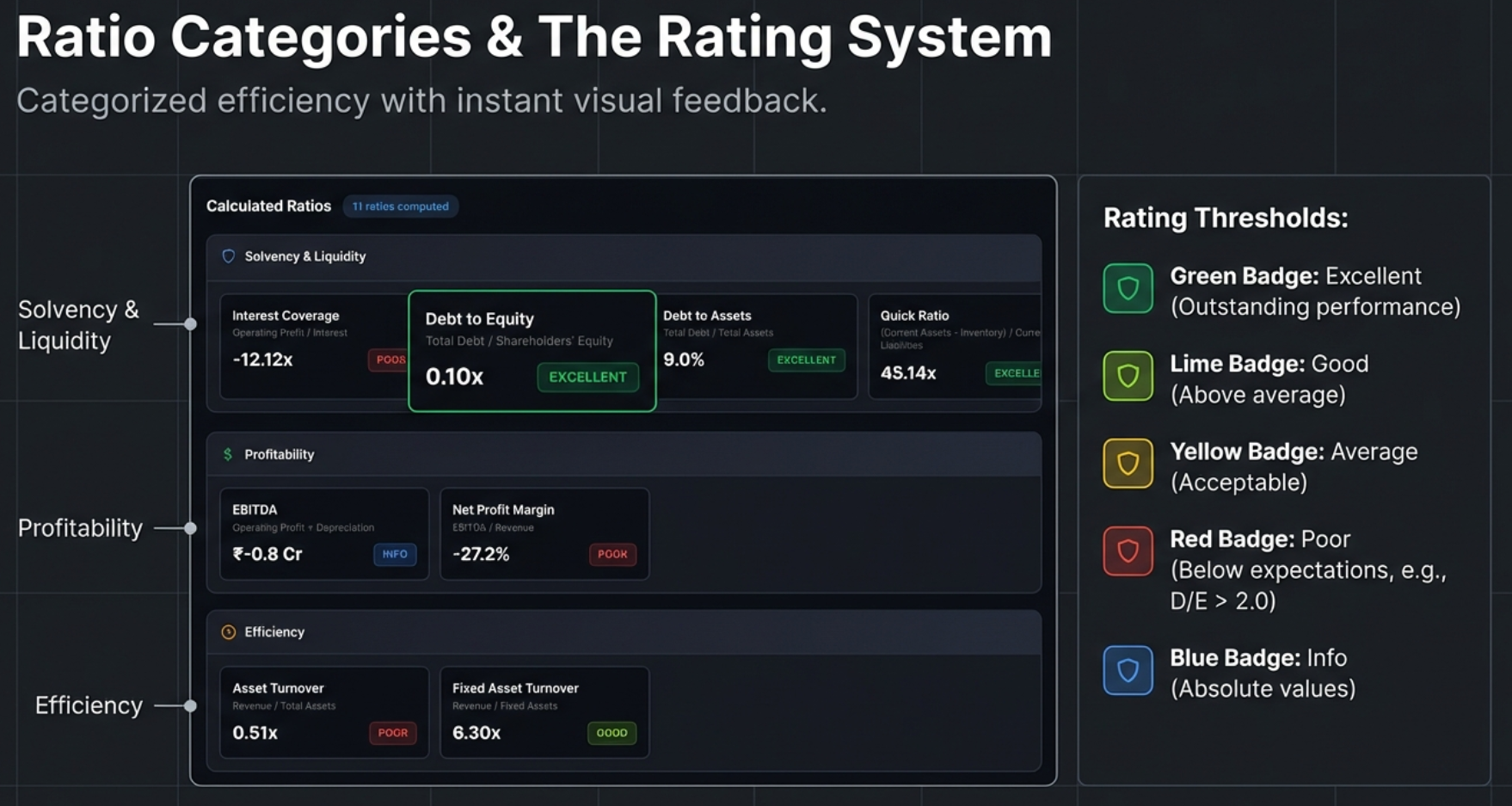Collapse the Efficiency section

(x=625, y=632)
